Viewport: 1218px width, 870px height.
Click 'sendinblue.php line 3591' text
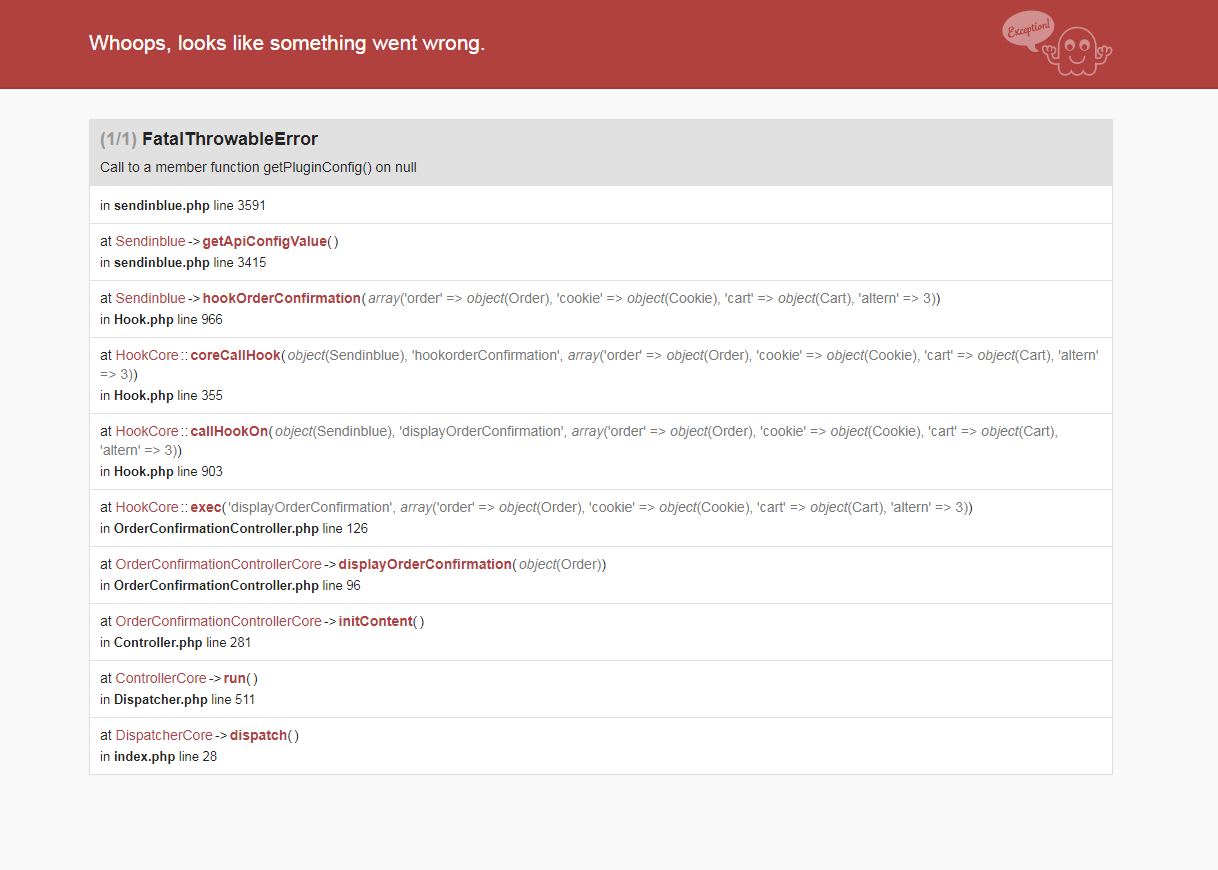click(x=190, y=205)
